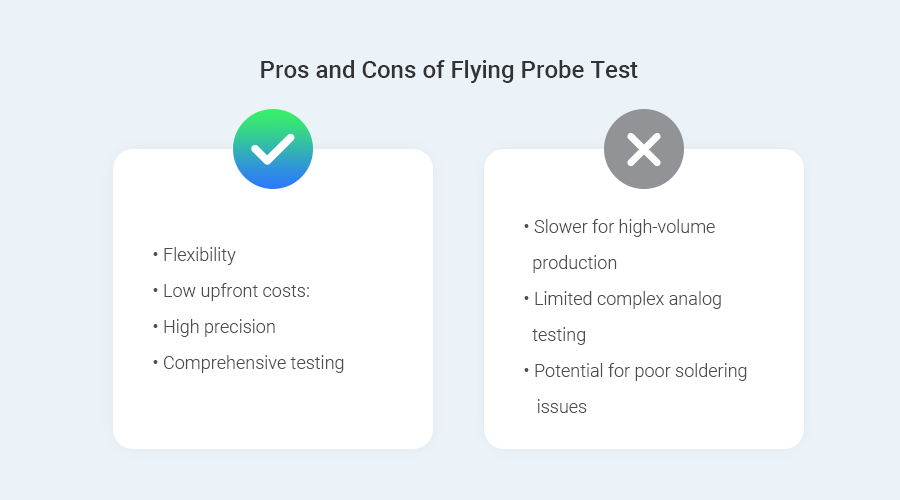
Task: Click the bullet before "Limited complex analog"
Action: pos(526,299)
